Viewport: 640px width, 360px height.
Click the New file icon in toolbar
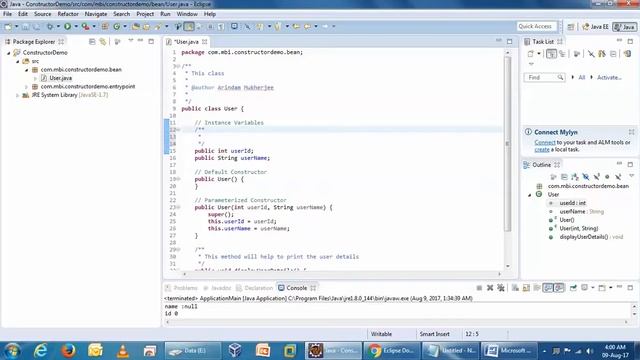pyautogui.click(x=8, y=27)
